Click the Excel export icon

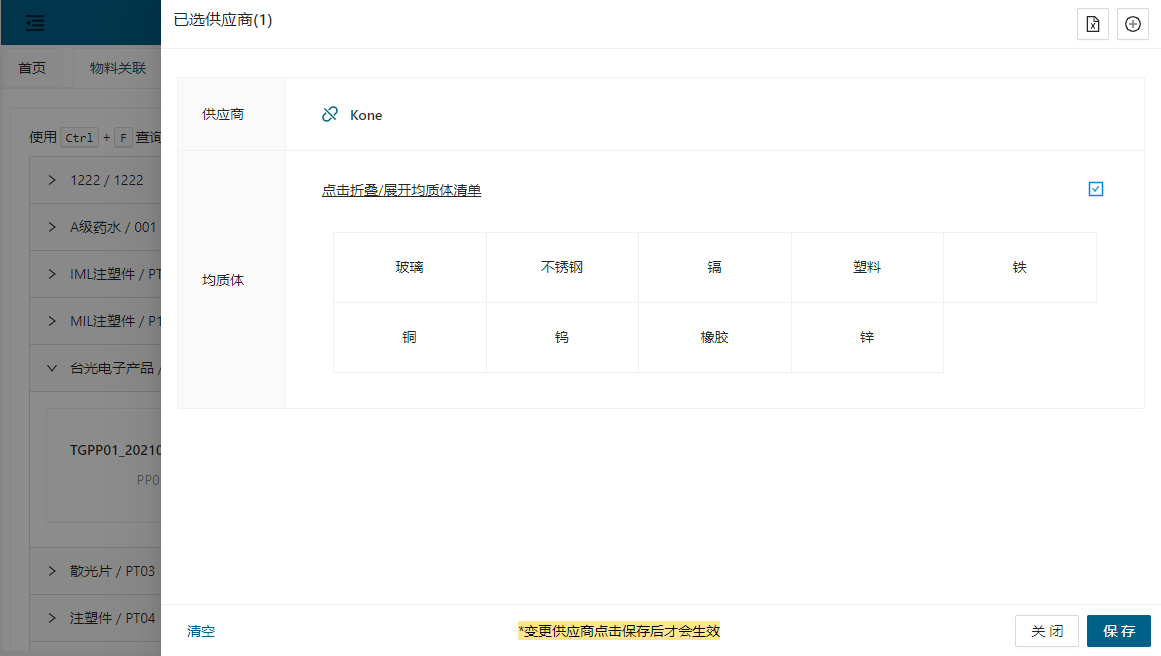point(1093,24)
